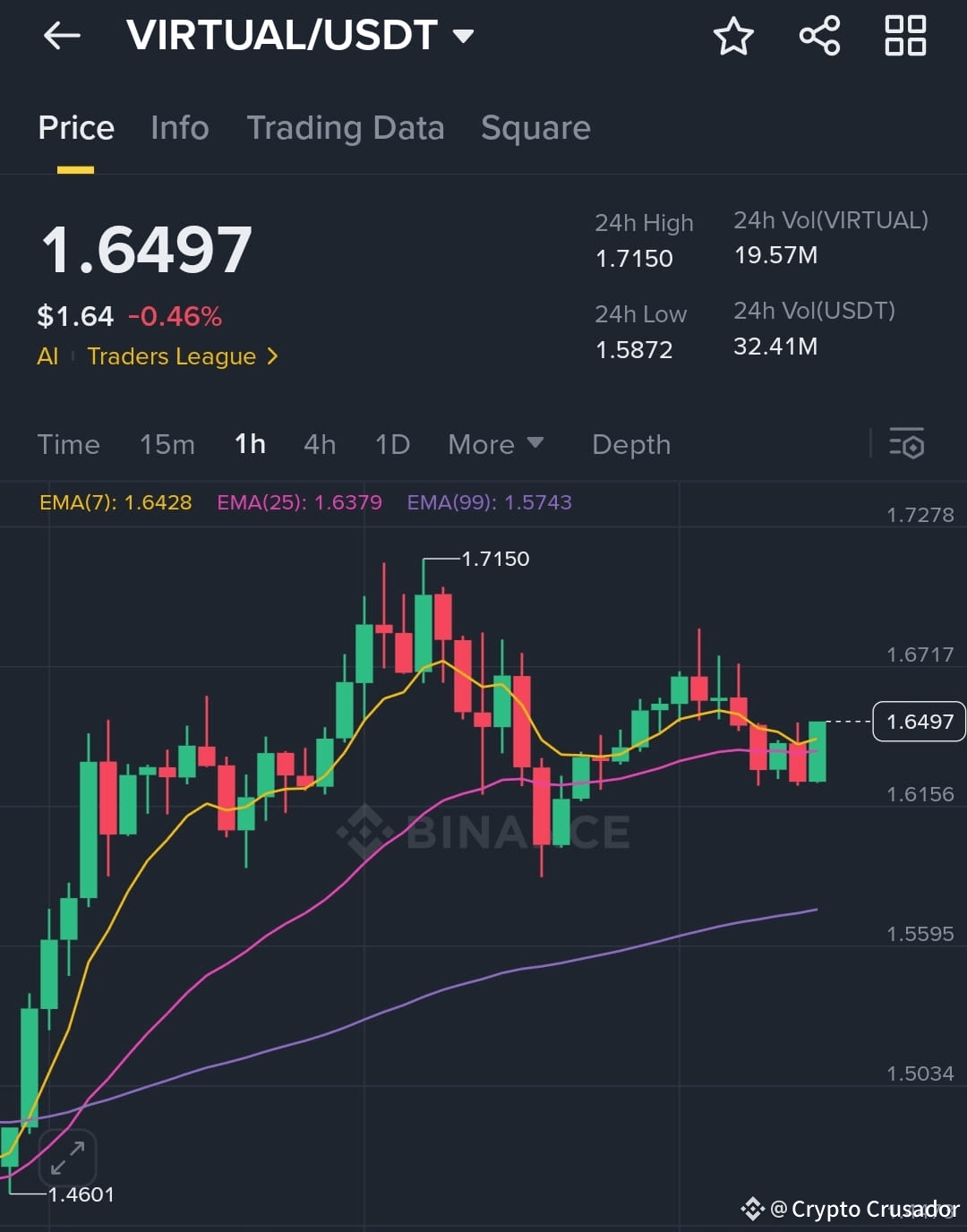Open the chart indicator settings icon
The height and width of the screenshot is (1232, 967).
coord(908,444)
